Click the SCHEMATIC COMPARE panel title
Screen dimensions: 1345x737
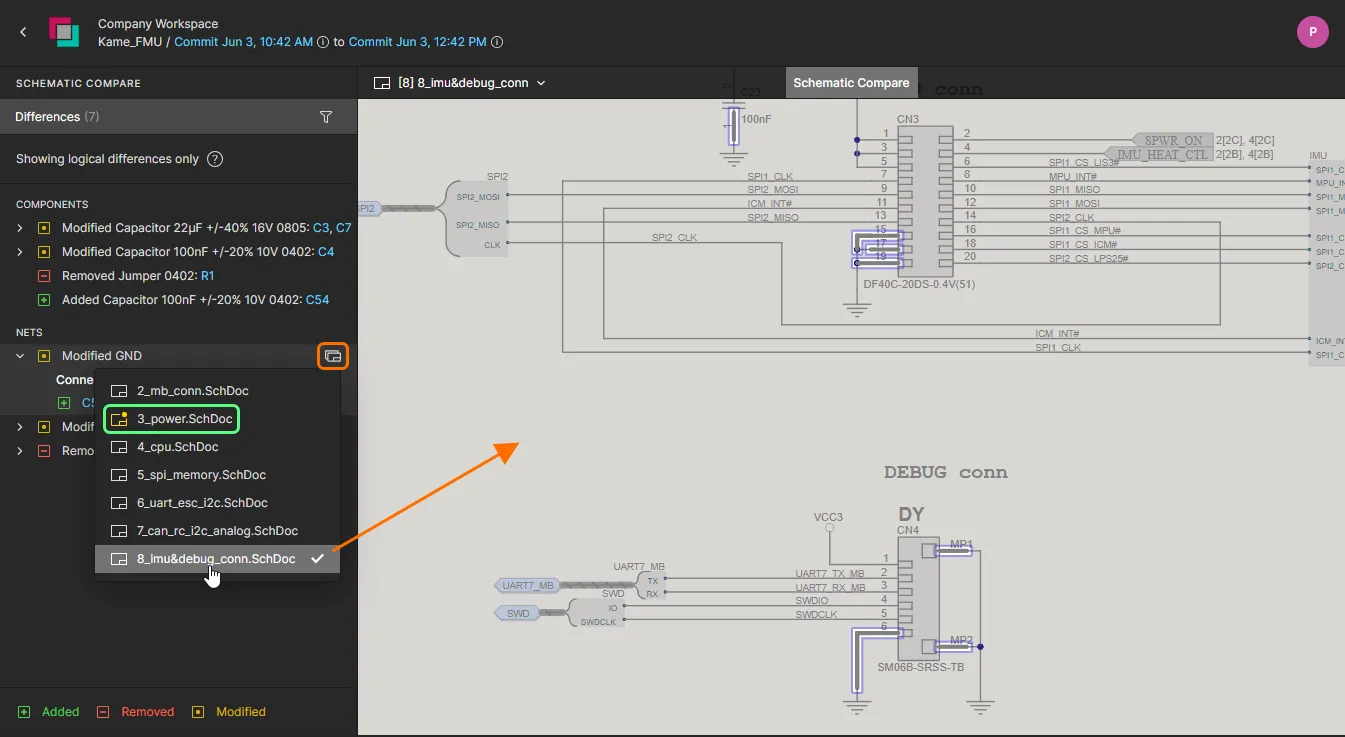[78, 83]
